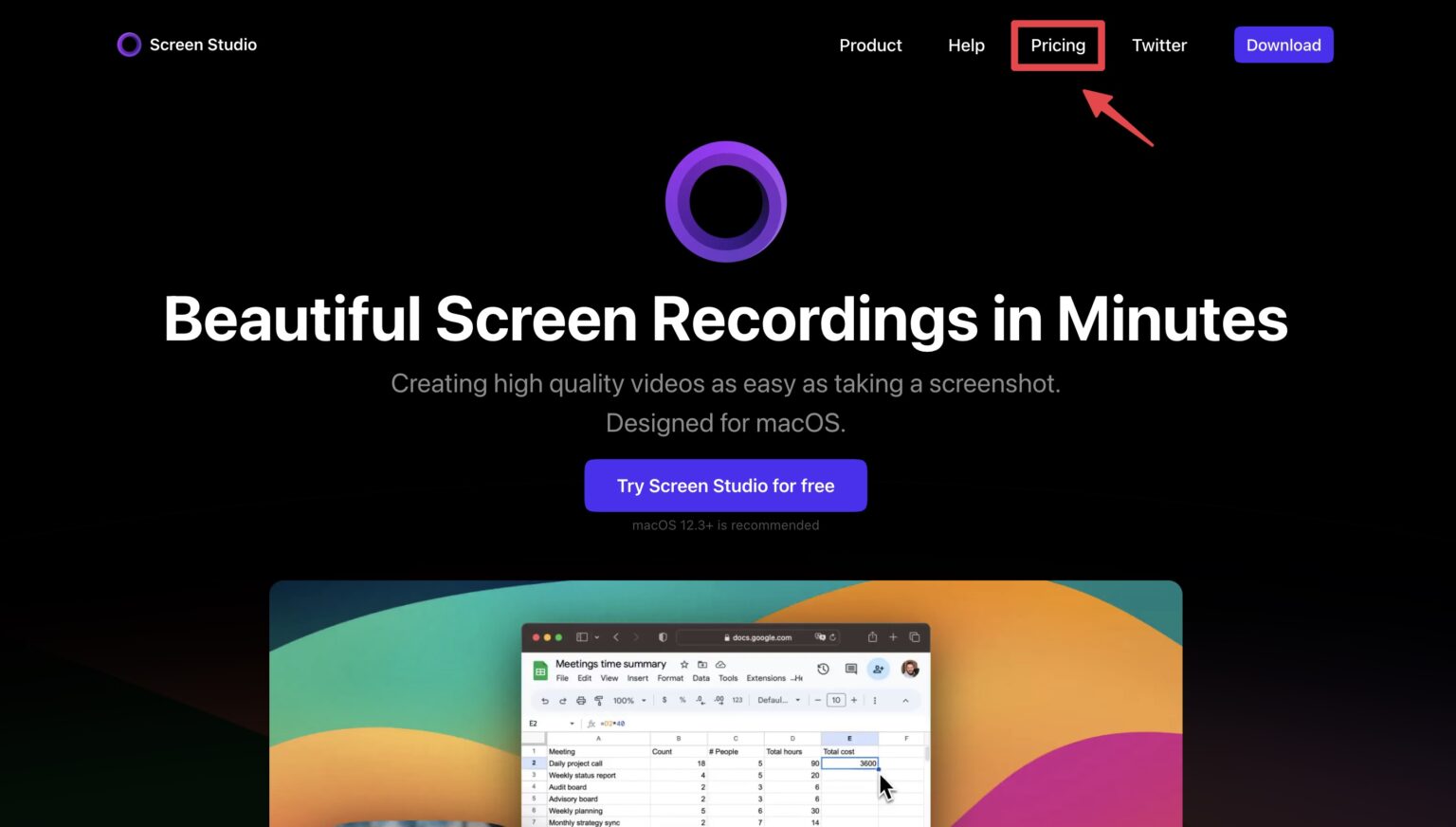
Task: Click the undo icon in the Sheets toolbar
Action: (545, 701)
